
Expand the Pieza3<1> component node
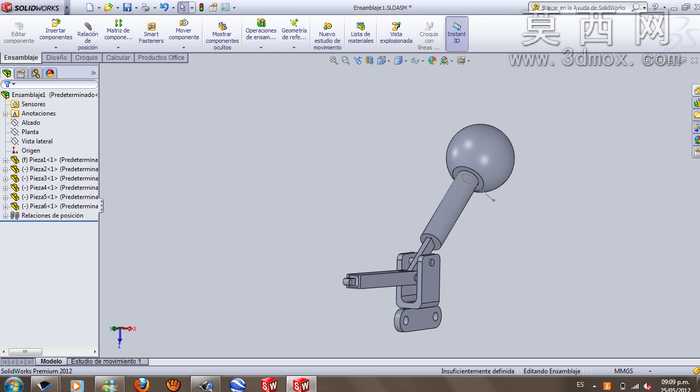[x=5, y=179]
